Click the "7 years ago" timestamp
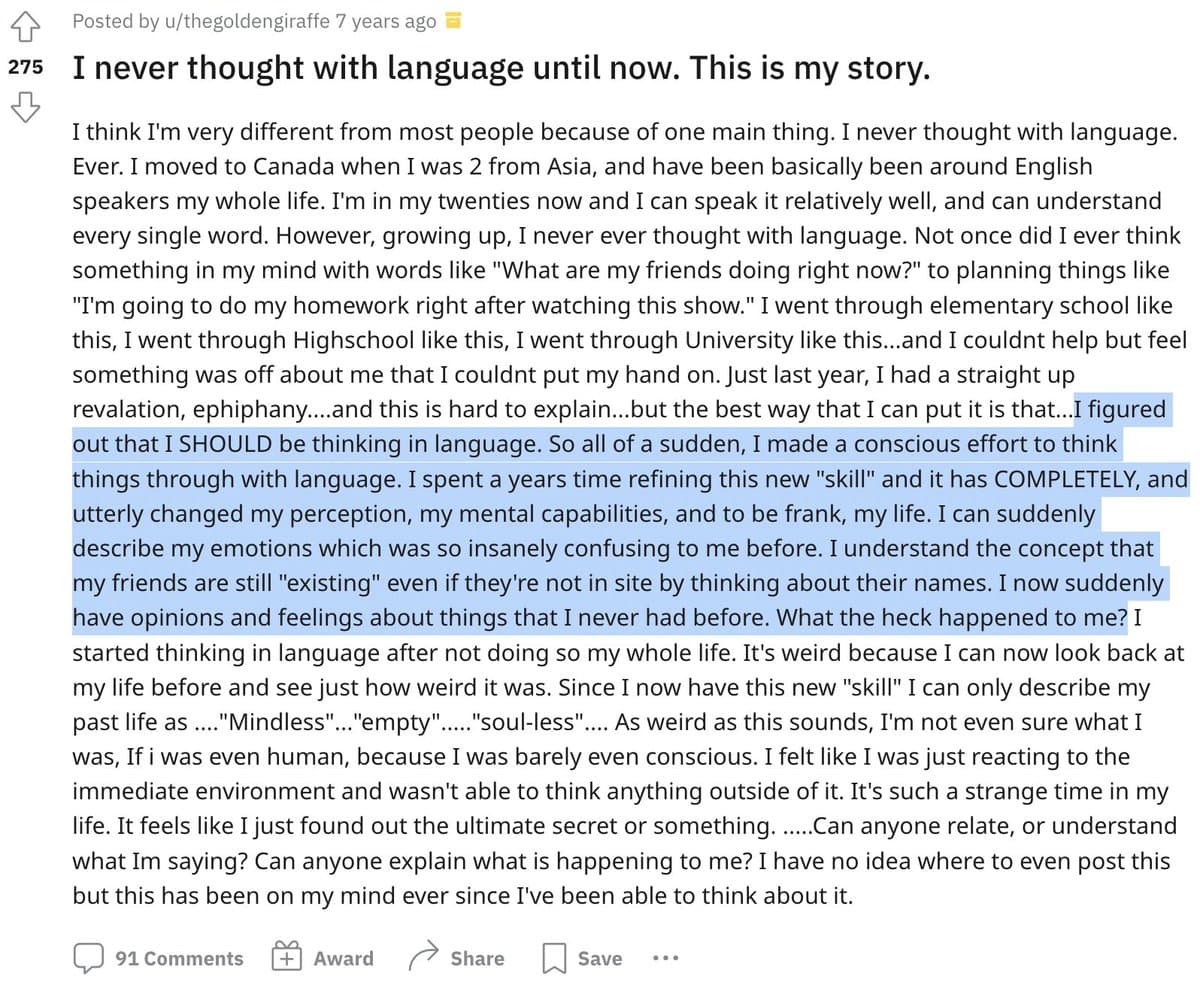The image size is (1200, 997). coord(386,21)
